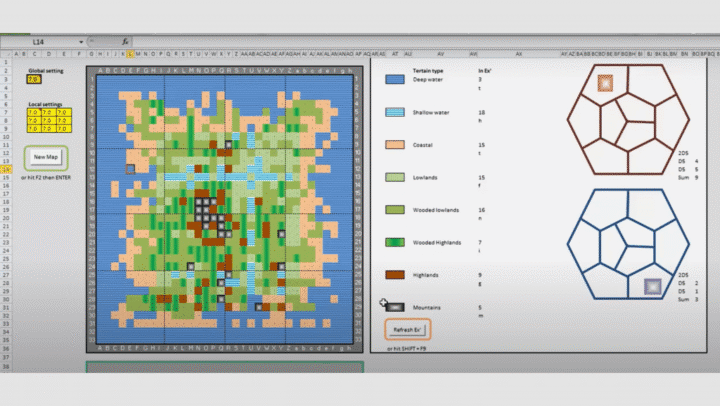
Task: Click the 'In Ex'' column header text
Action: tap(484, 71)
